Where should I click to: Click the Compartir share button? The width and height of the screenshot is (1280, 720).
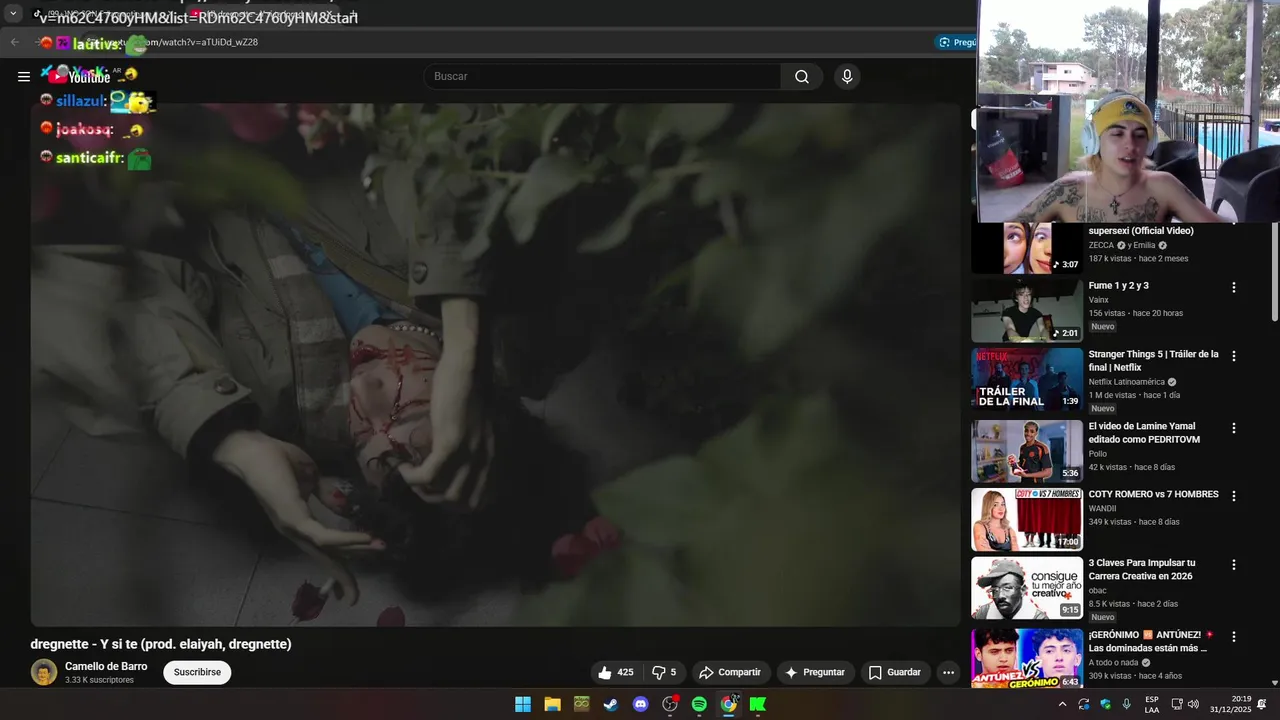tap(730, 673)
